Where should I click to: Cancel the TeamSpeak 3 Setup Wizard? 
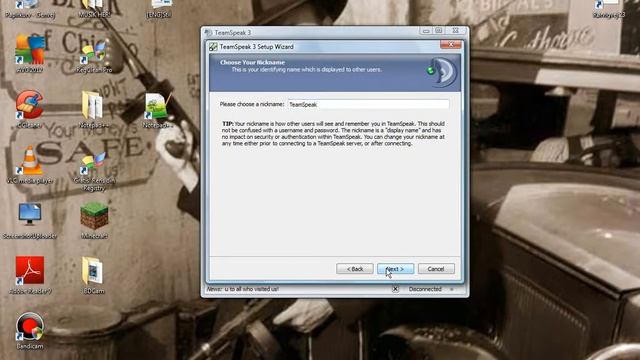(436, 269)
